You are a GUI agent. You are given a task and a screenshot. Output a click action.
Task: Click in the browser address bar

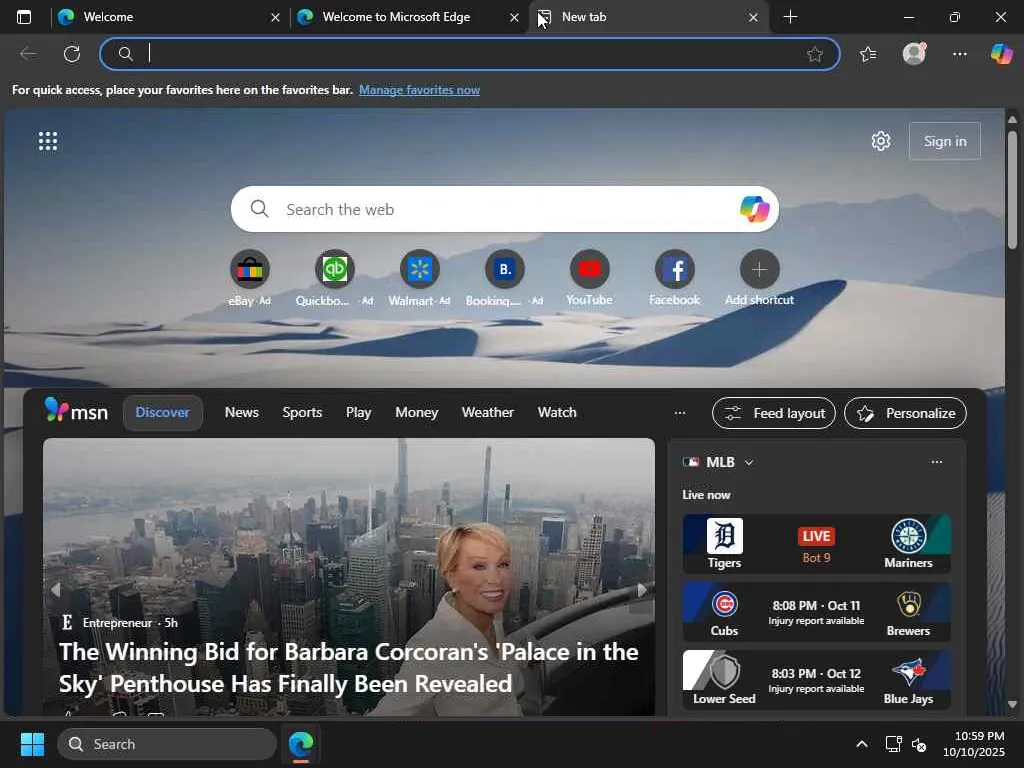(x=470, y=54)
